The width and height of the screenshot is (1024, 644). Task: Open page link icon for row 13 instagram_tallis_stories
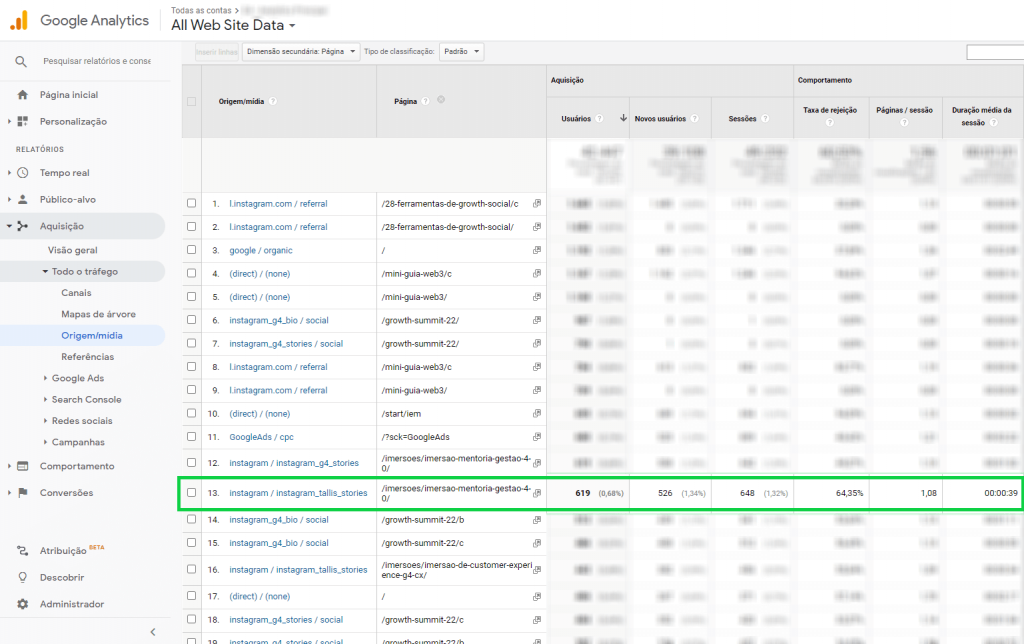point(537,493)
